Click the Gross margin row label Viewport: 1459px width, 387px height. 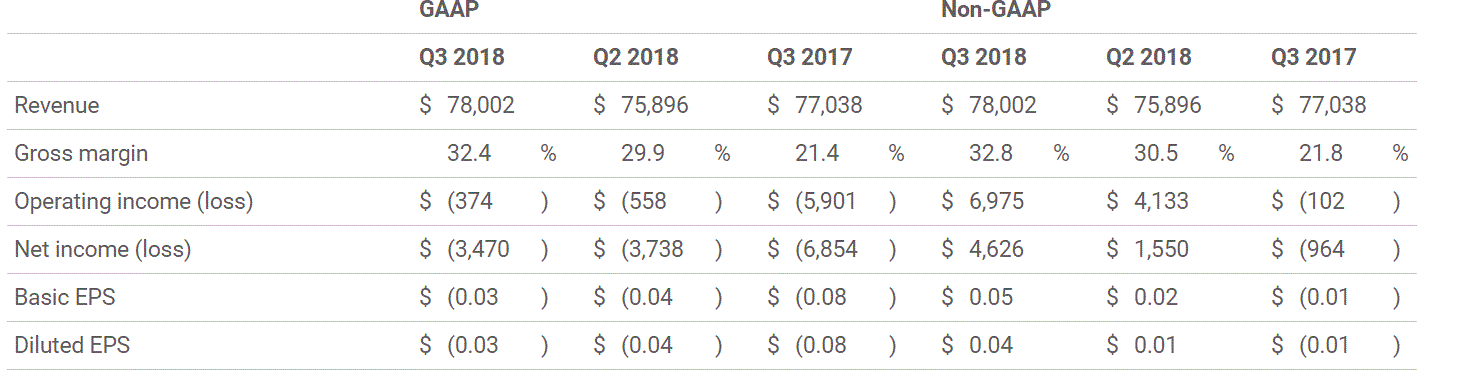click(81, 153)
